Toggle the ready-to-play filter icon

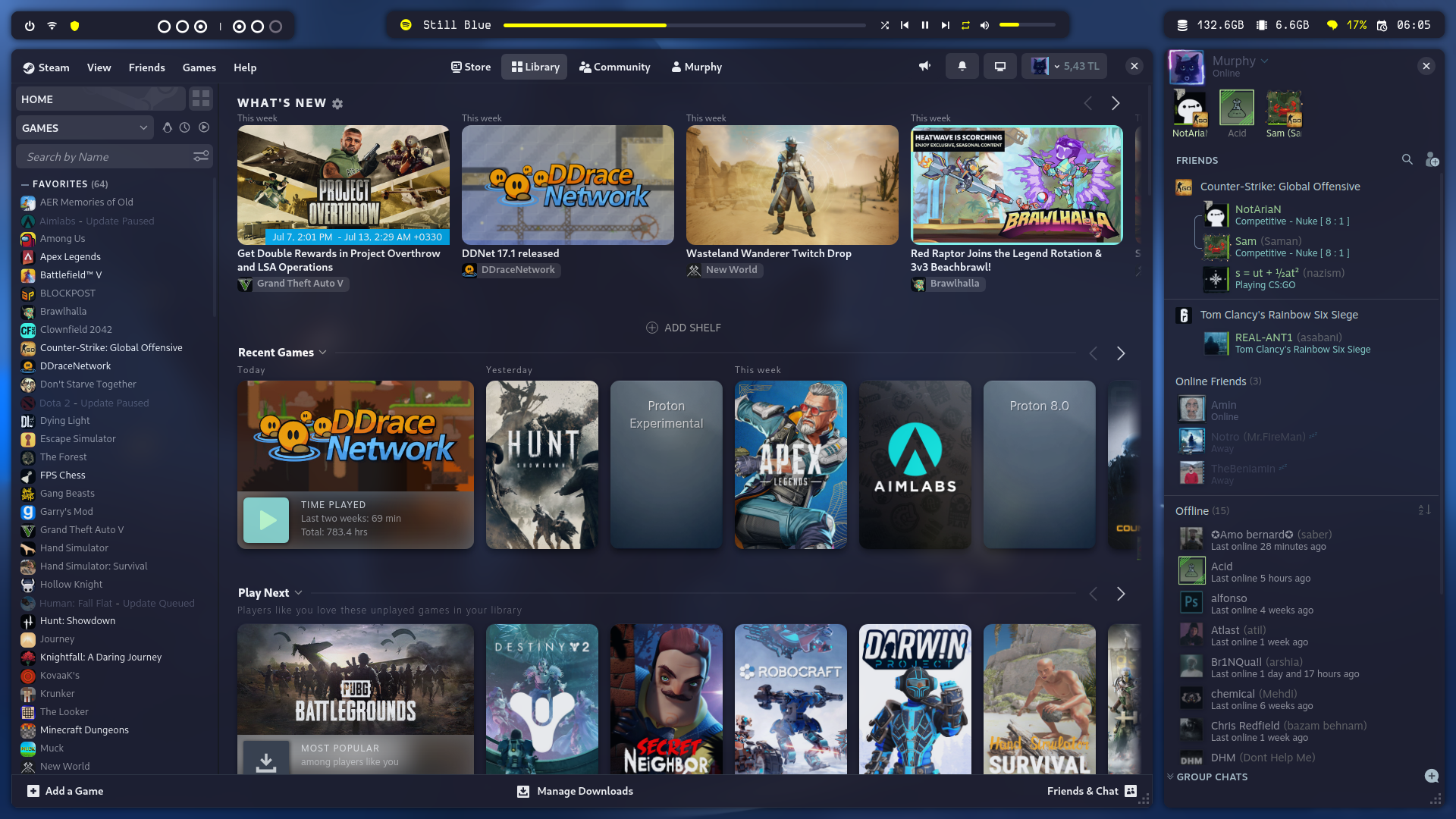(204, 127)
